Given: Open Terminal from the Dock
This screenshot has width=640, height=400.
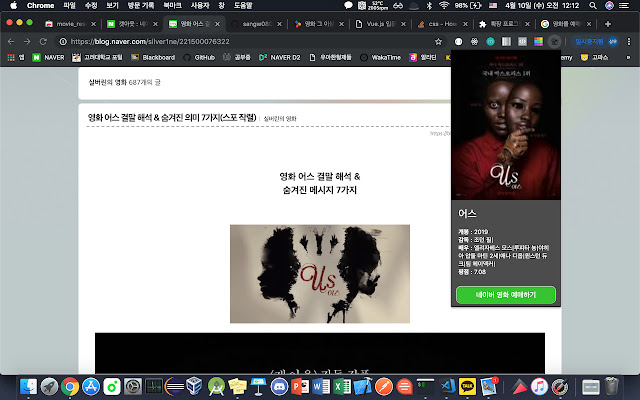Looking at the screenshot, I should 426,386.
